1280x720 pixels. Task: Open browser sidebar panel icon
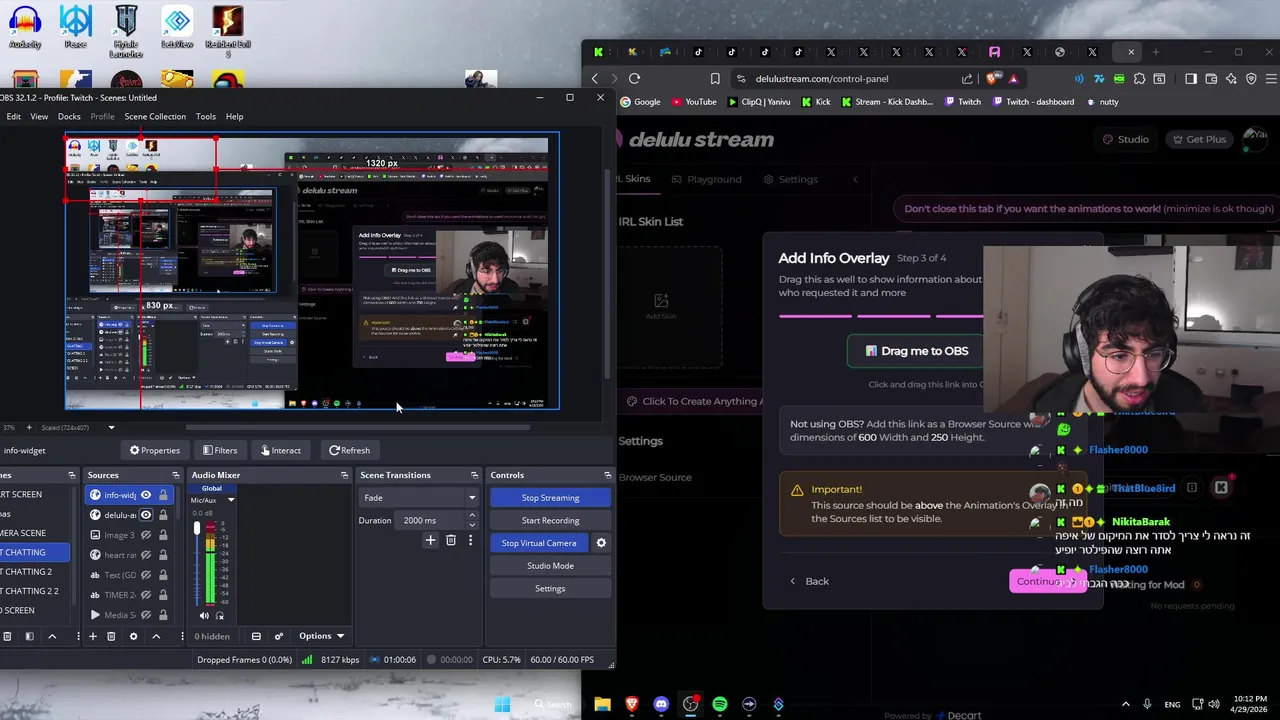click(x=1190, y=79)
